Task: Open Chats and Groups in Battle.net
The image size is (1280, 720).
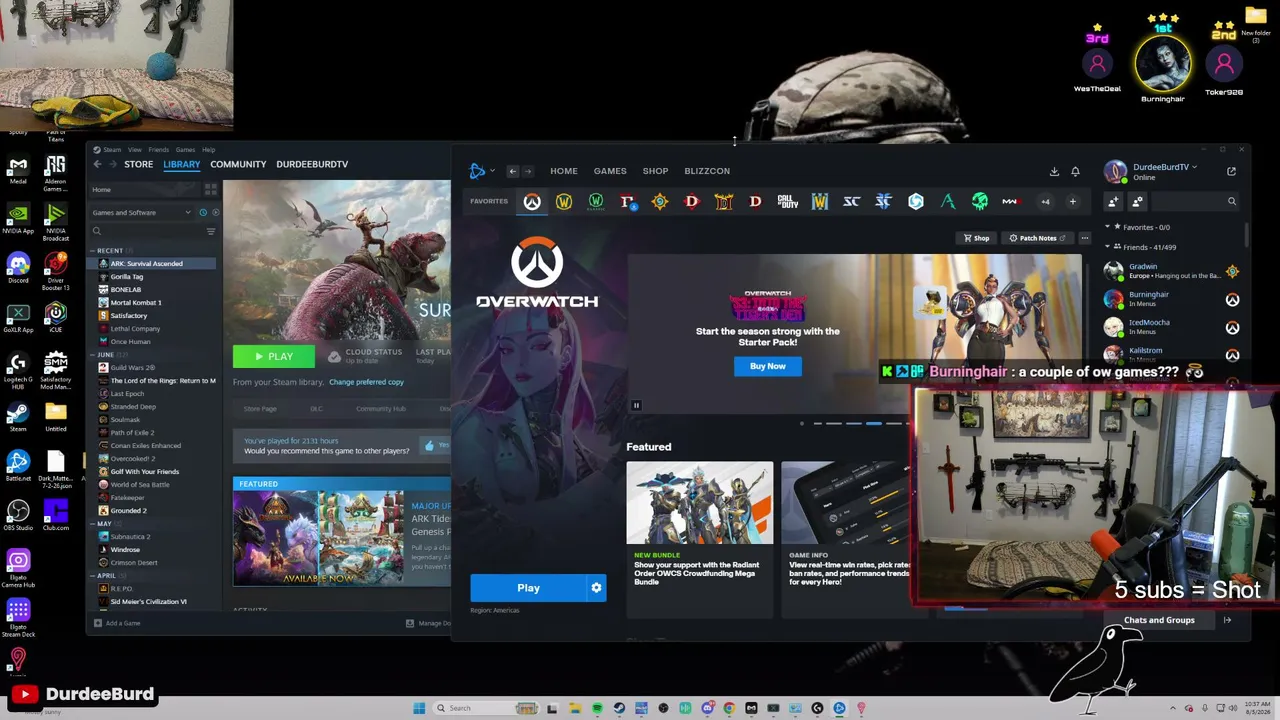Action: tap(1159, 620)
